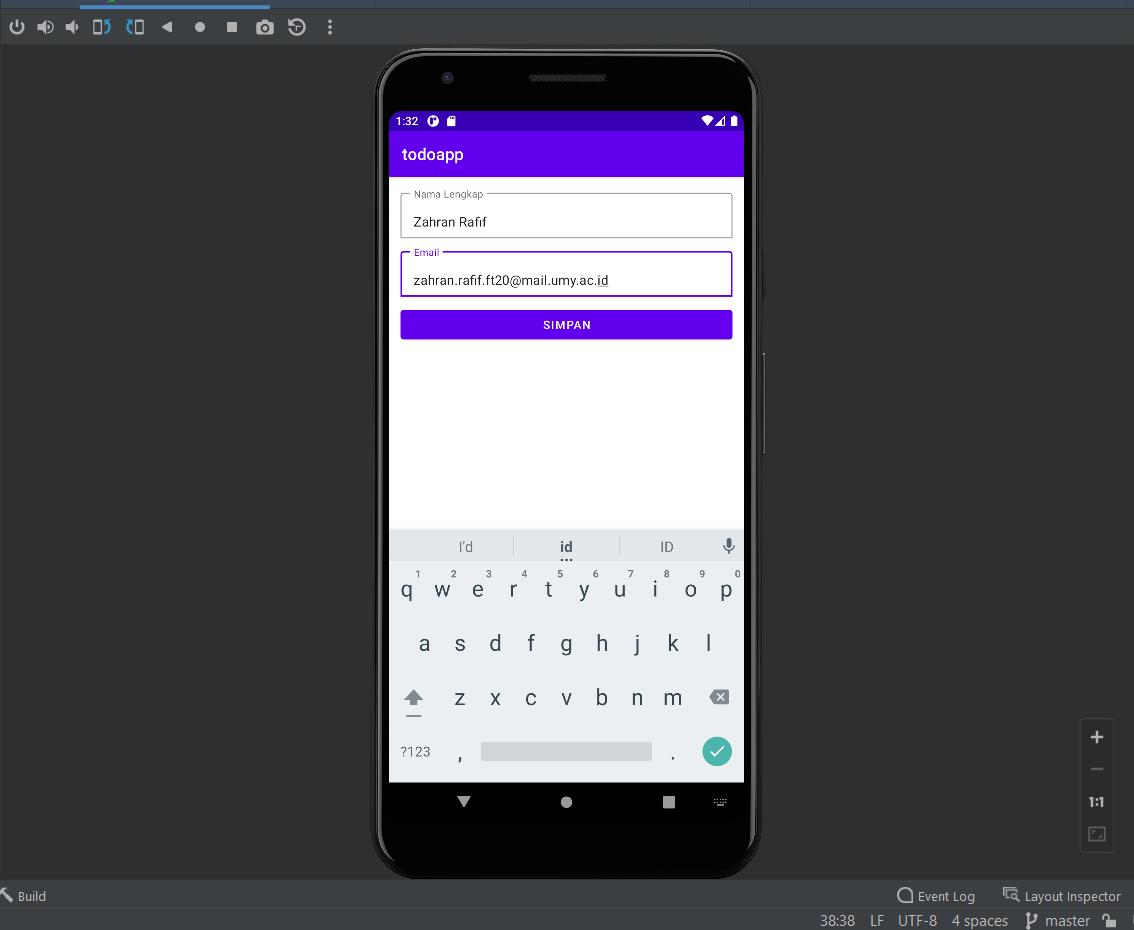Screen dimensions: 1134x930
Task: Choose the lowercase "id" keyboard suggestion
Action: [566, 547]
